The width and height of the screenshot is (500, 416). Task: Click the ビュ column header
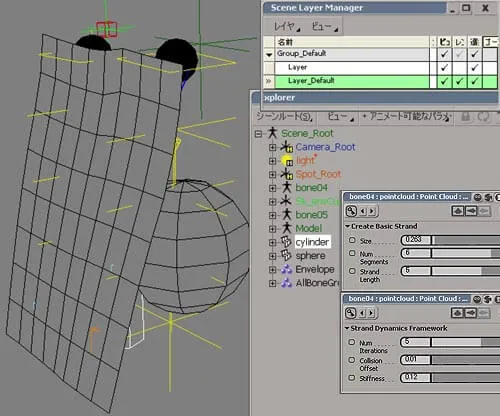(x=444, y=42)
